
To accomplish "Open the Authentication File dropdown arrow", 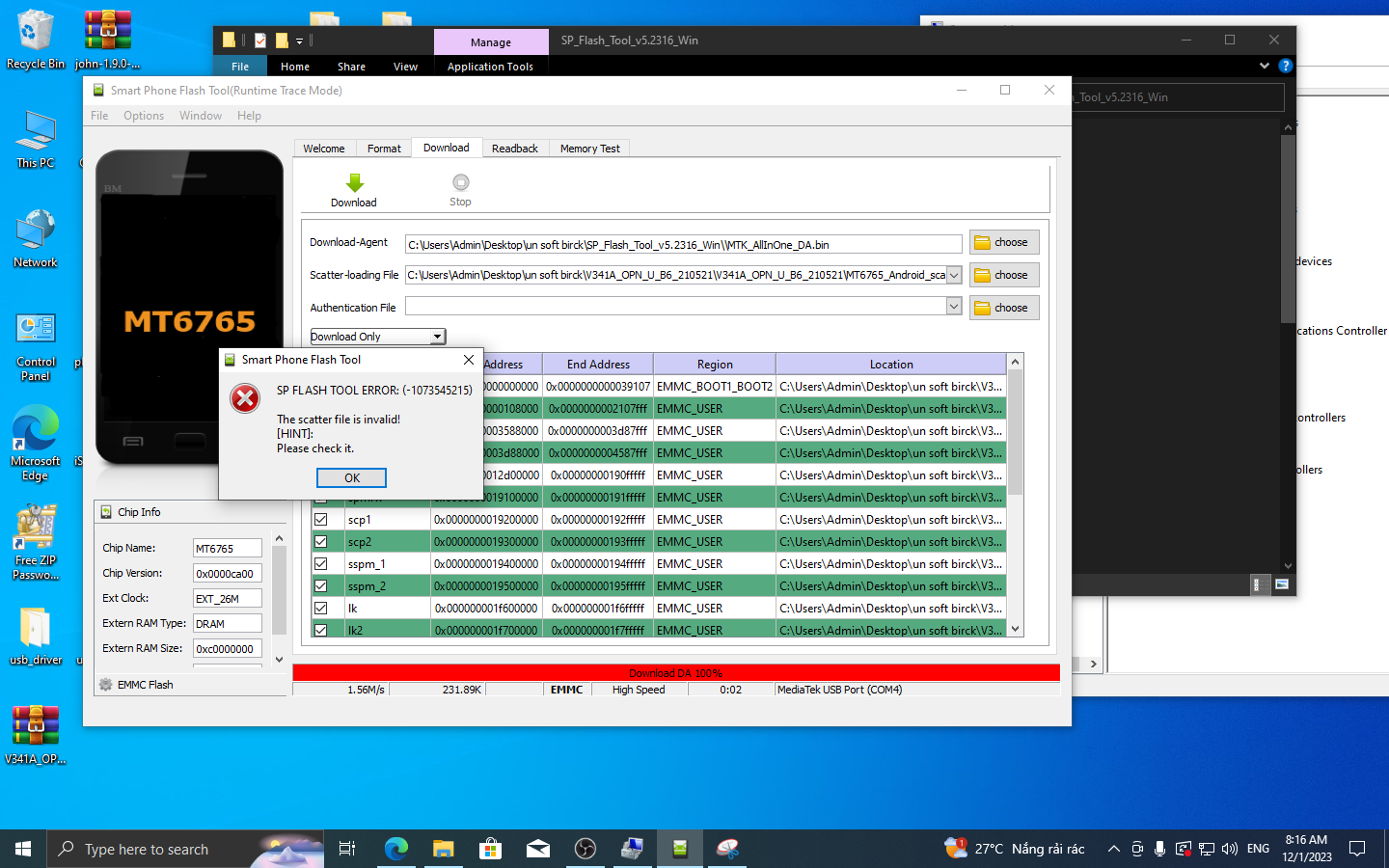I will 954,307.
